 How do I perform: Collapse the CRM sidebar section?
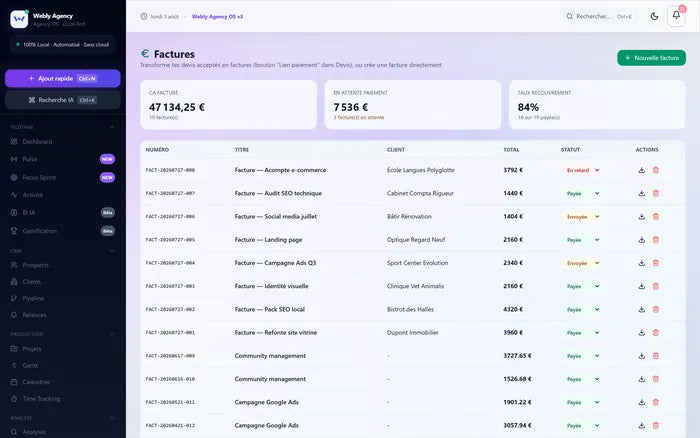point(112,251)
